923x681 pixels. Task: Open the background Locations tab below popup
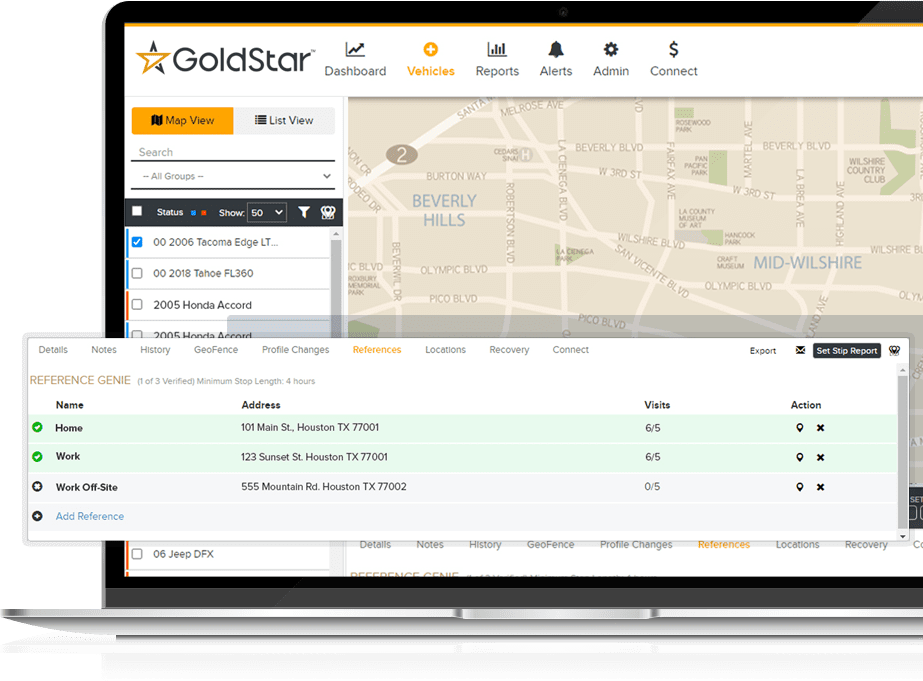(x=797, y=544)
